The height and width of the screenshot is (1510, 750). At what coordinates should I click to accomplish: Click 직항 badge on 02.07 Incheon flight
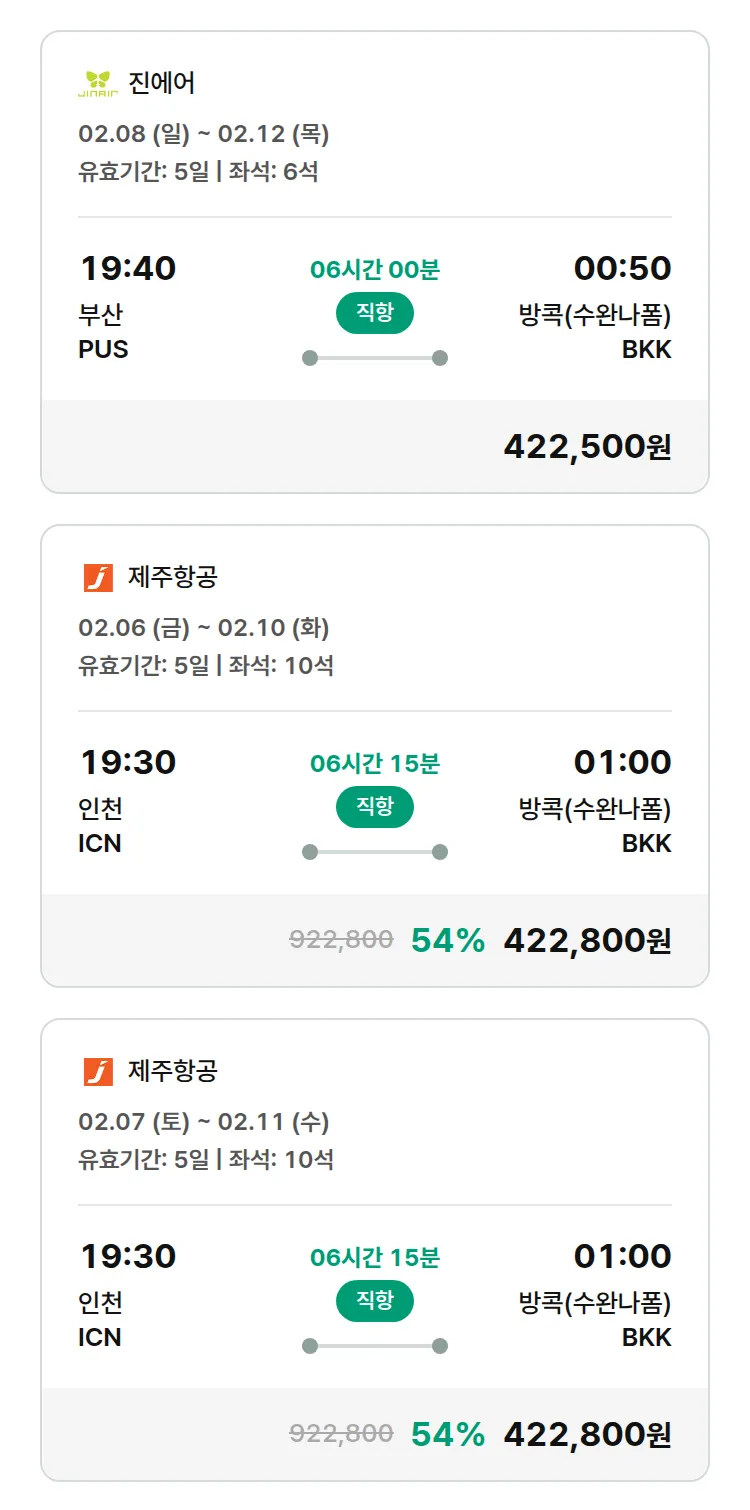point(375,1301)
